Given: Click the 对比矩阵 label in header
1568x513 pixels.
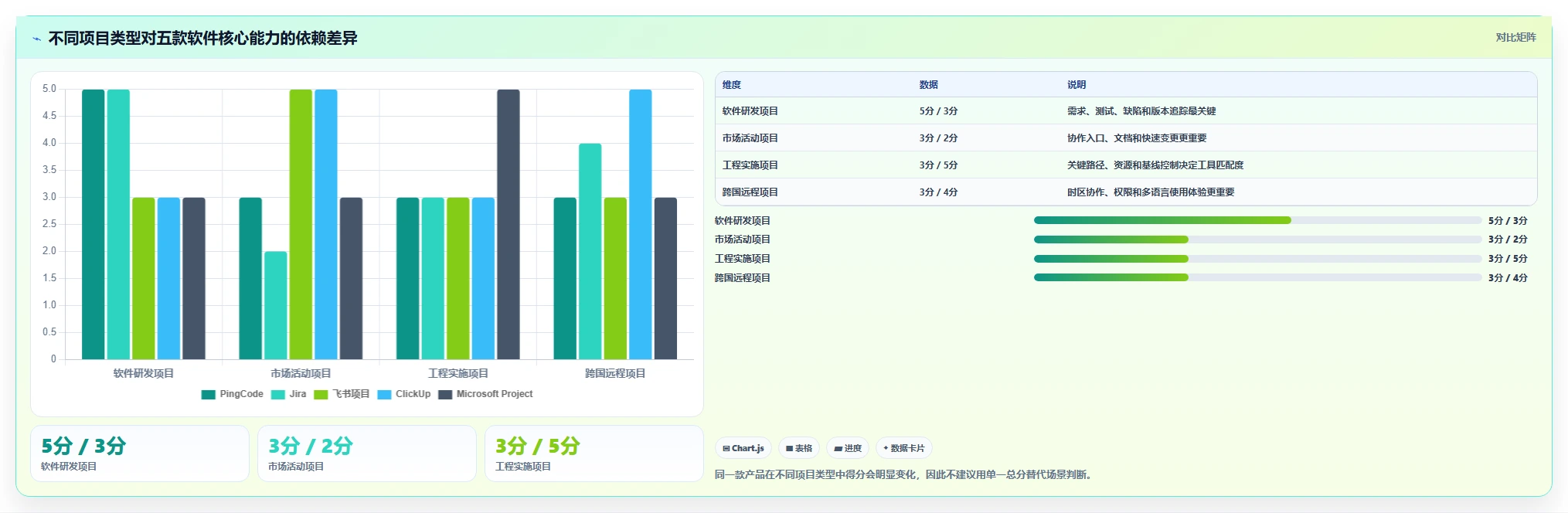Looking at the screenshot, I should (x=1515, y=37).
